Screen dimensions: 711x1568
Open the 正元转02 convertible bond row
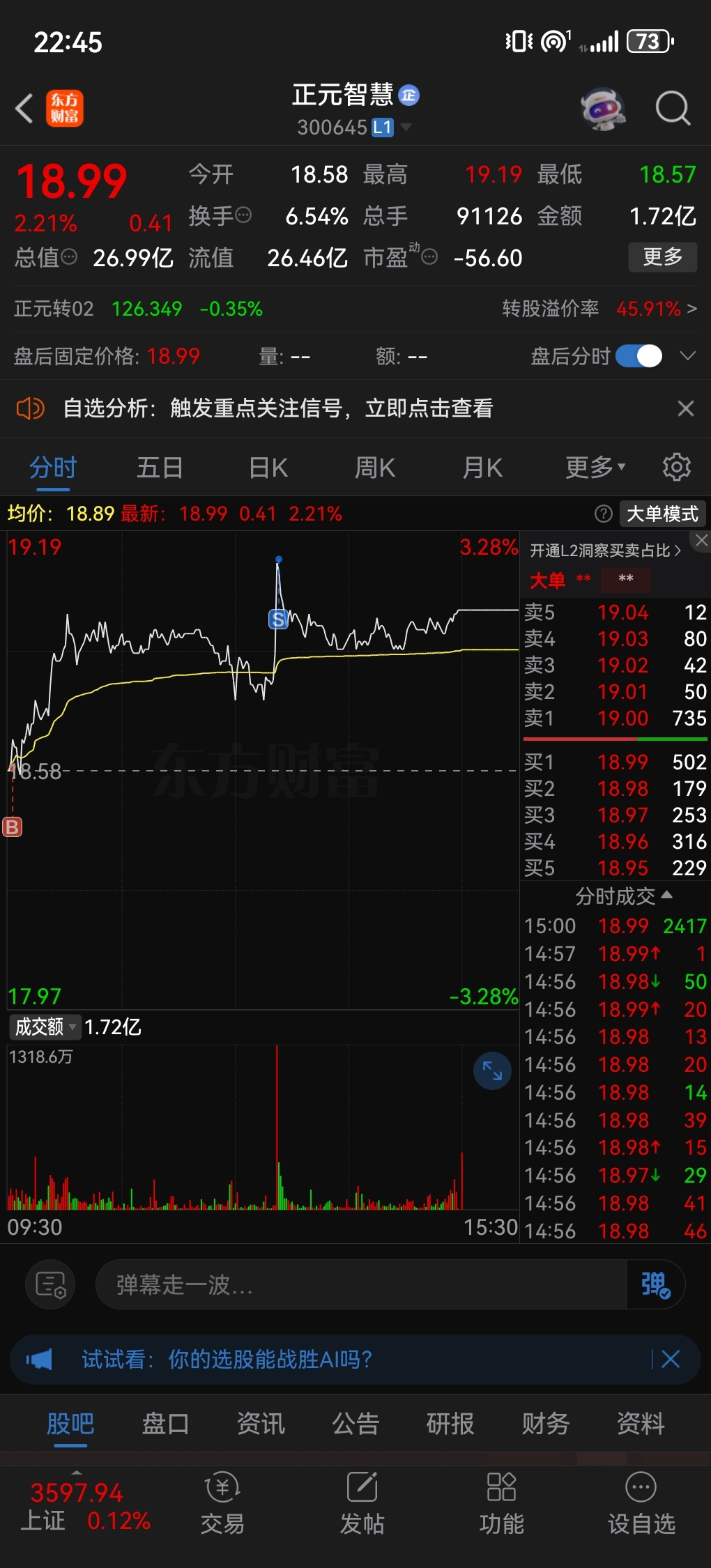[x=138, y=309]
